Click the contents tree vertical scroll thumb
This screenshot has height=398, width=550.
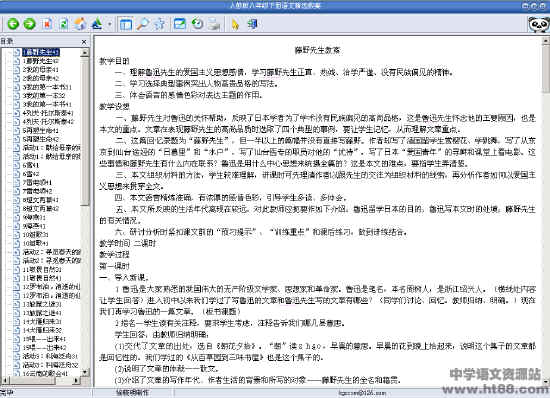(85, 131)
